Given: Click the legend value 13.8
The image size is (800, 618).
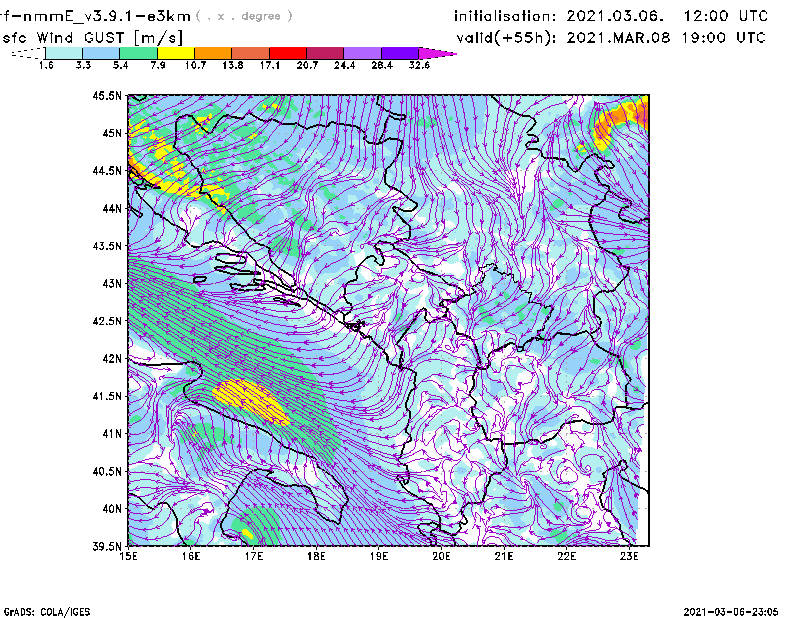Looking at the screenshot, I should pyautogui.click(x=233, y=65).
